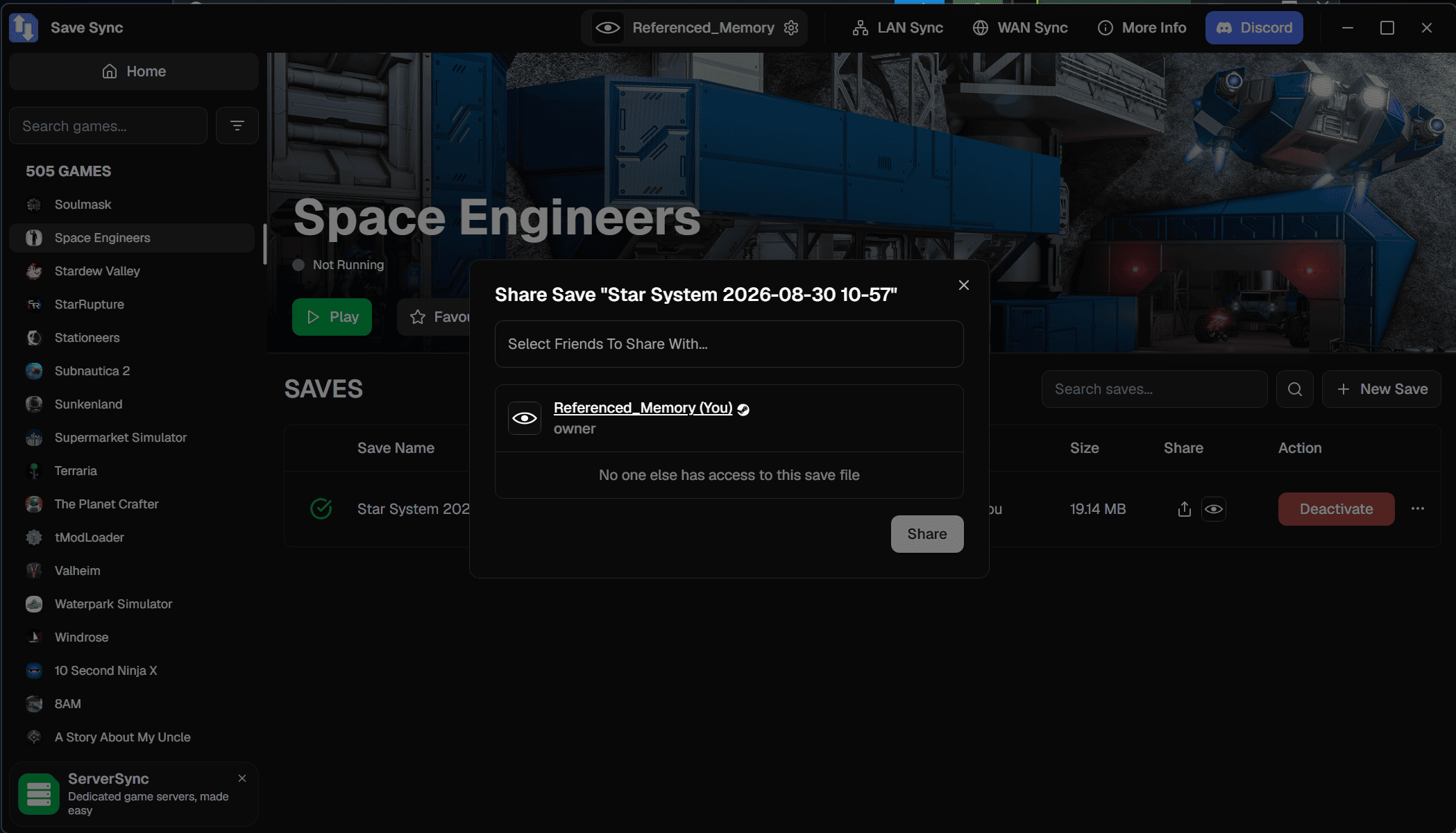1456x833 pixels.
Task: Select Soulmask in the games list
Action: click(x=132, y=205)
